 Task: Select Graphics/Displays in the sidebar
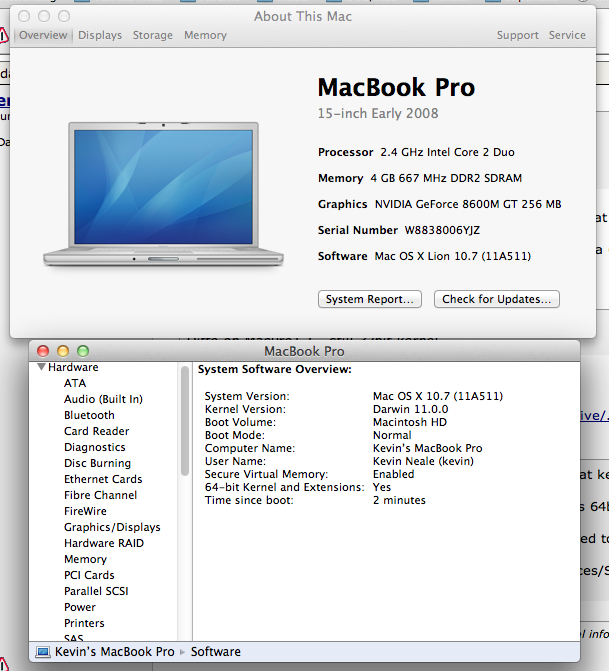tap(112, 527)
